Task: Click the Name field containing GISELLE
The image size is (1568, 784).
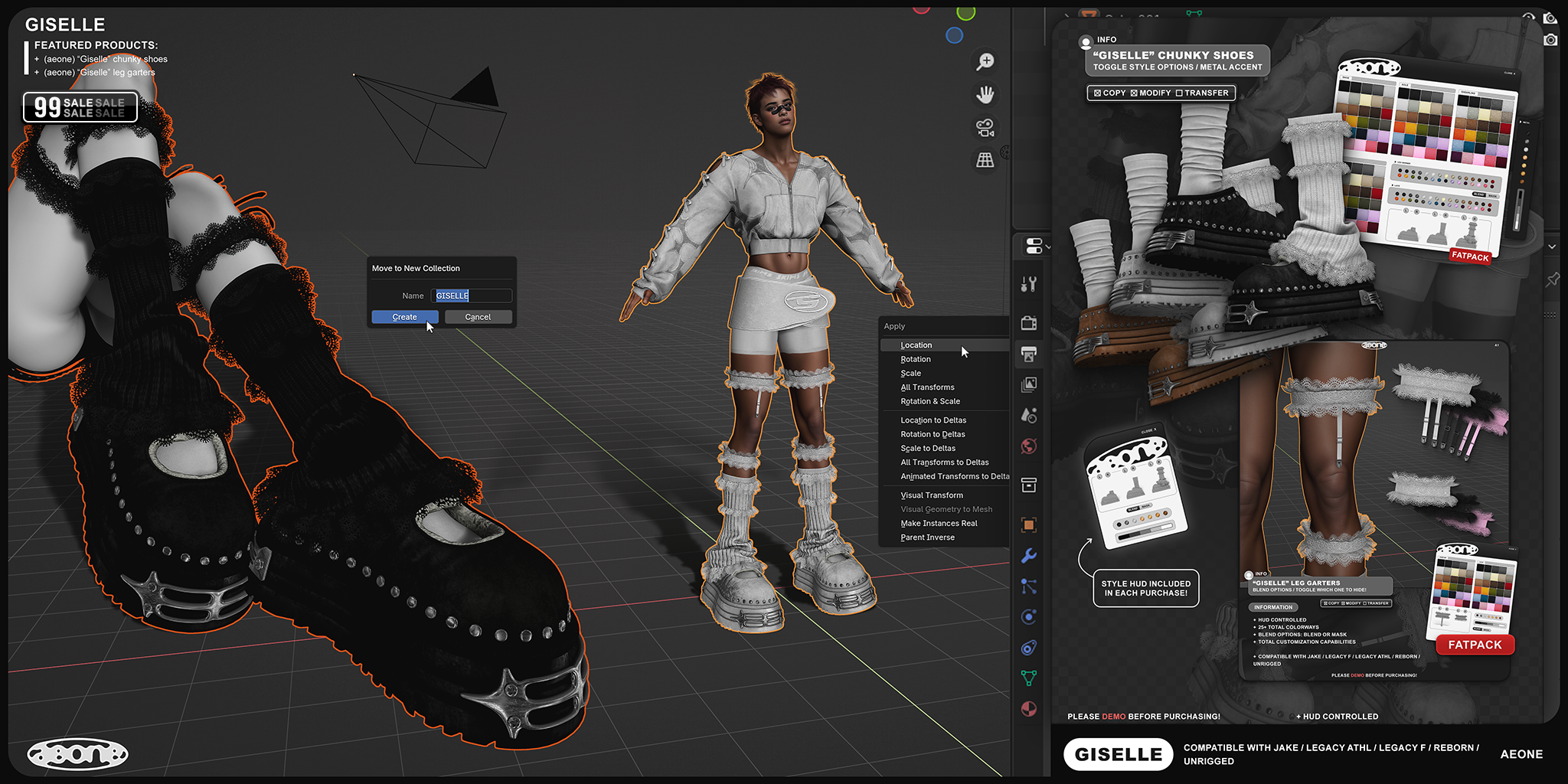Action: pyautogui.click(x=471, y=296)
